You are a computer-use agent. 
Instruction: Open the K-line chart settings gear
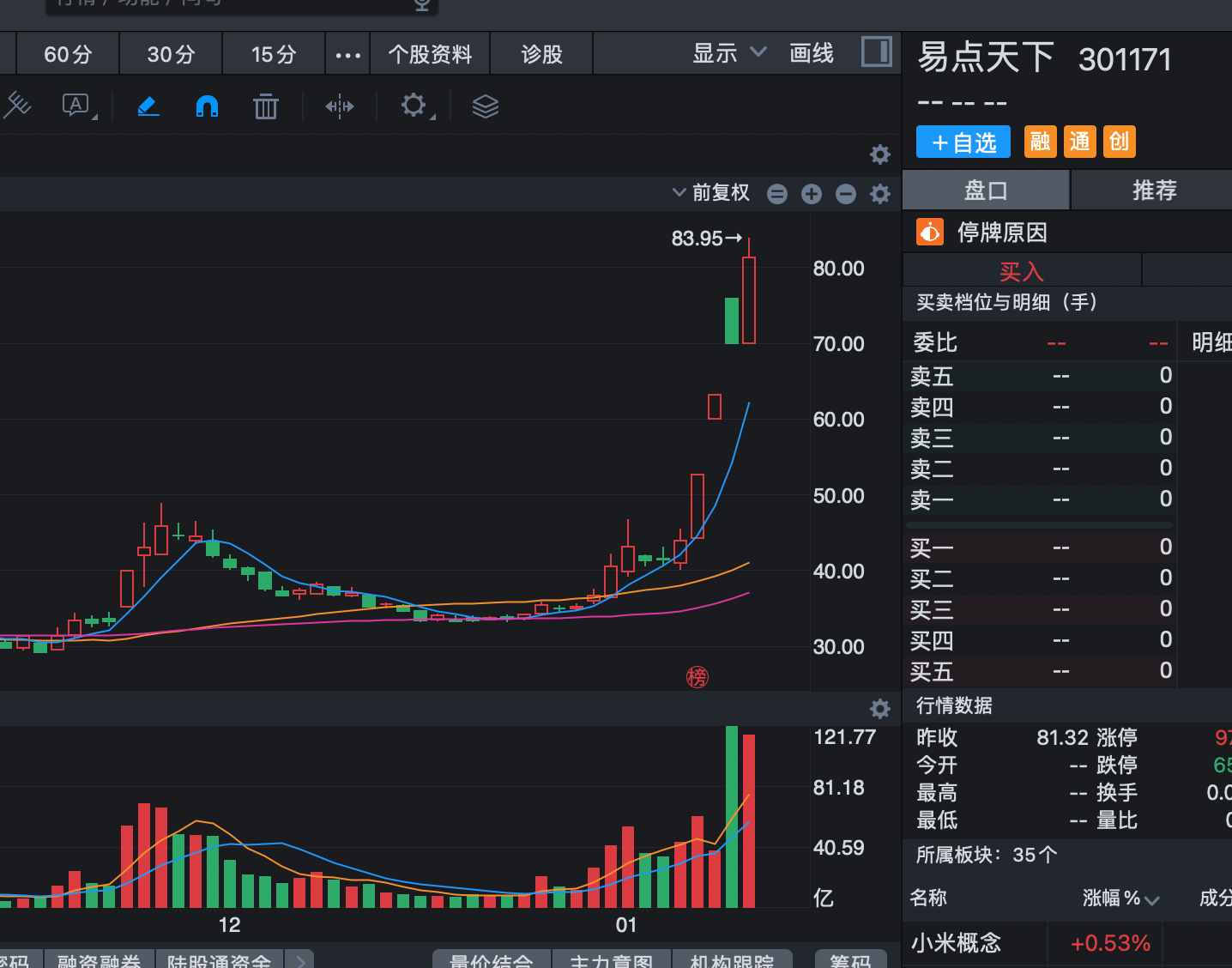point(880,194)
